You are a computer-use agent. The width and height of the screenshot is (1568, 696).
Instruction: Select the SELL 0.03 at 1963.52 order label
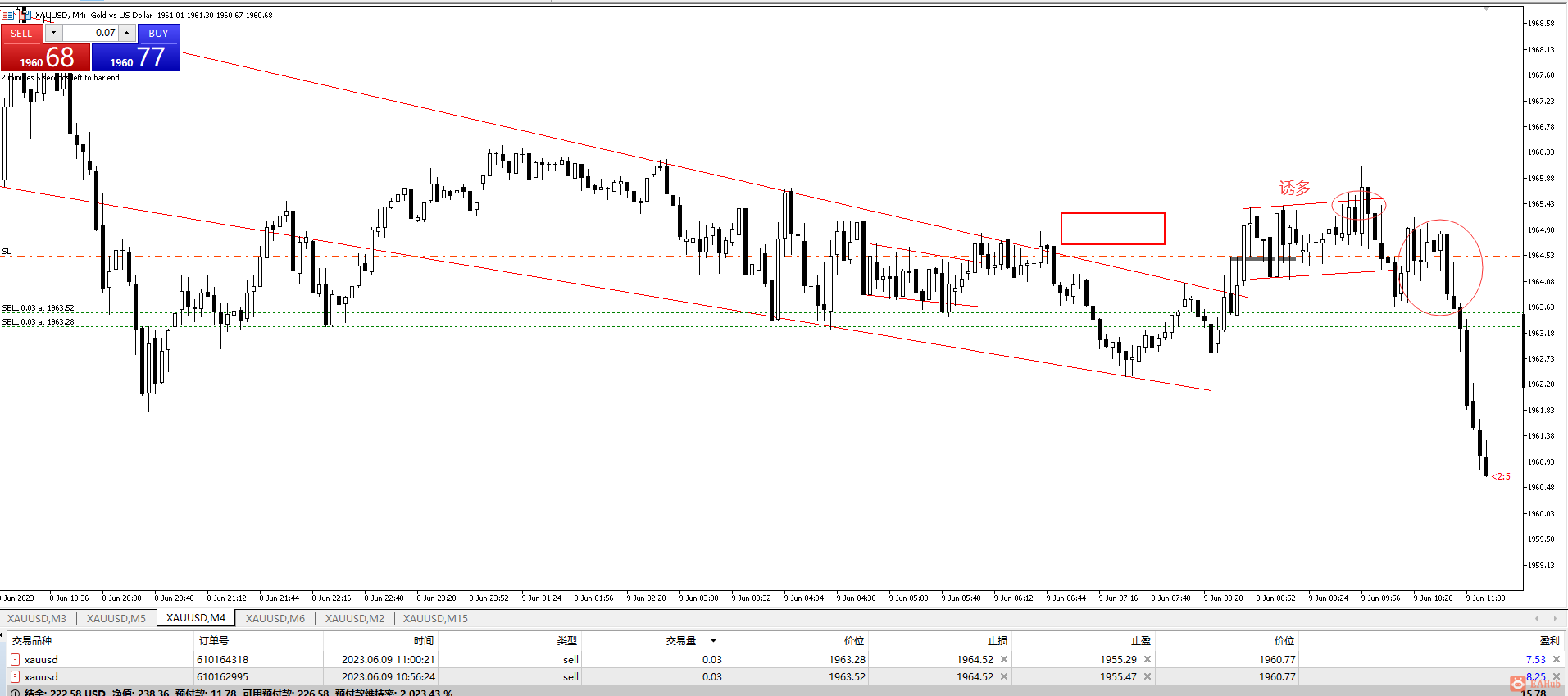38,308
